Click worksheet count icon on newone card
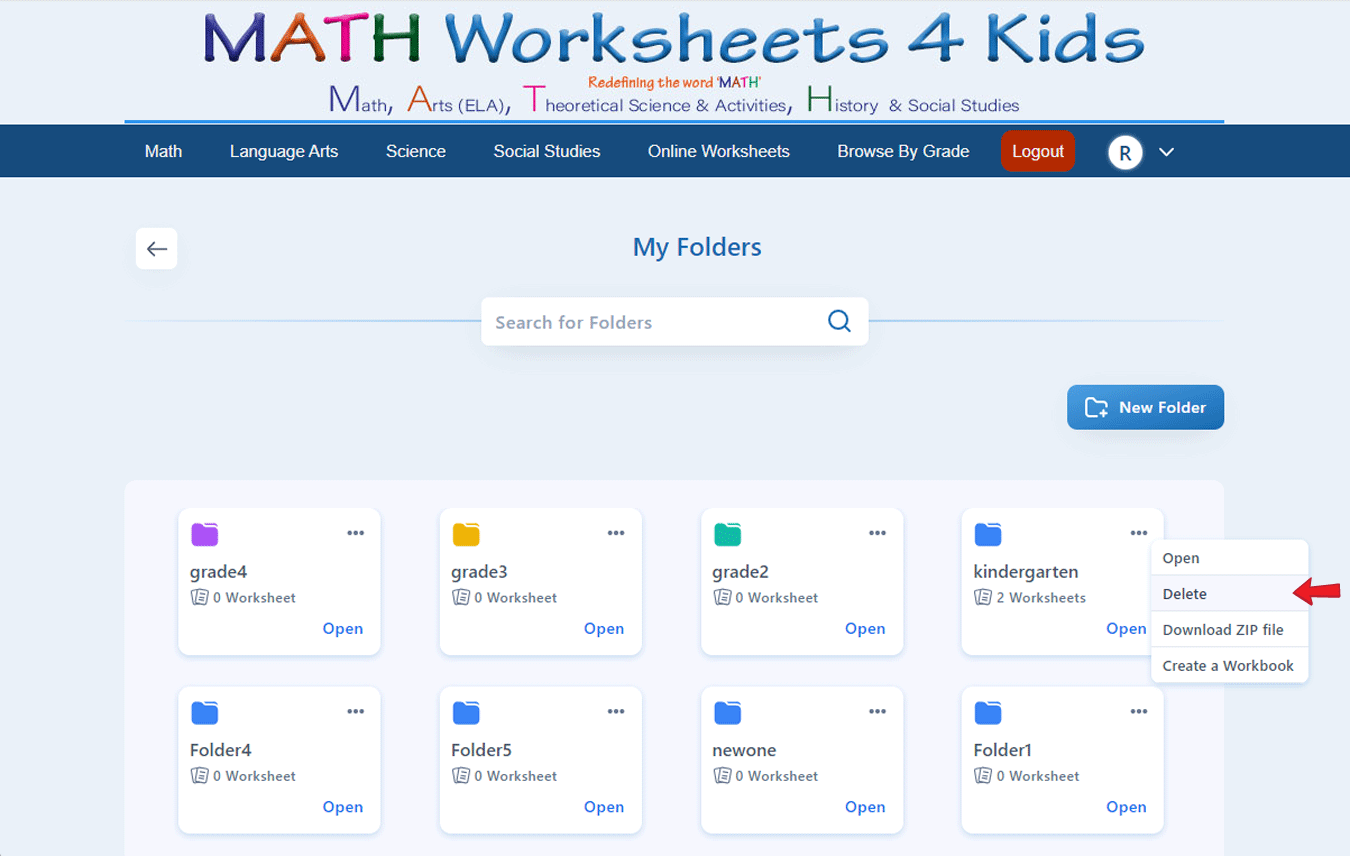The width and height of the screenshot is (1350, 856). tap(722, 776)
